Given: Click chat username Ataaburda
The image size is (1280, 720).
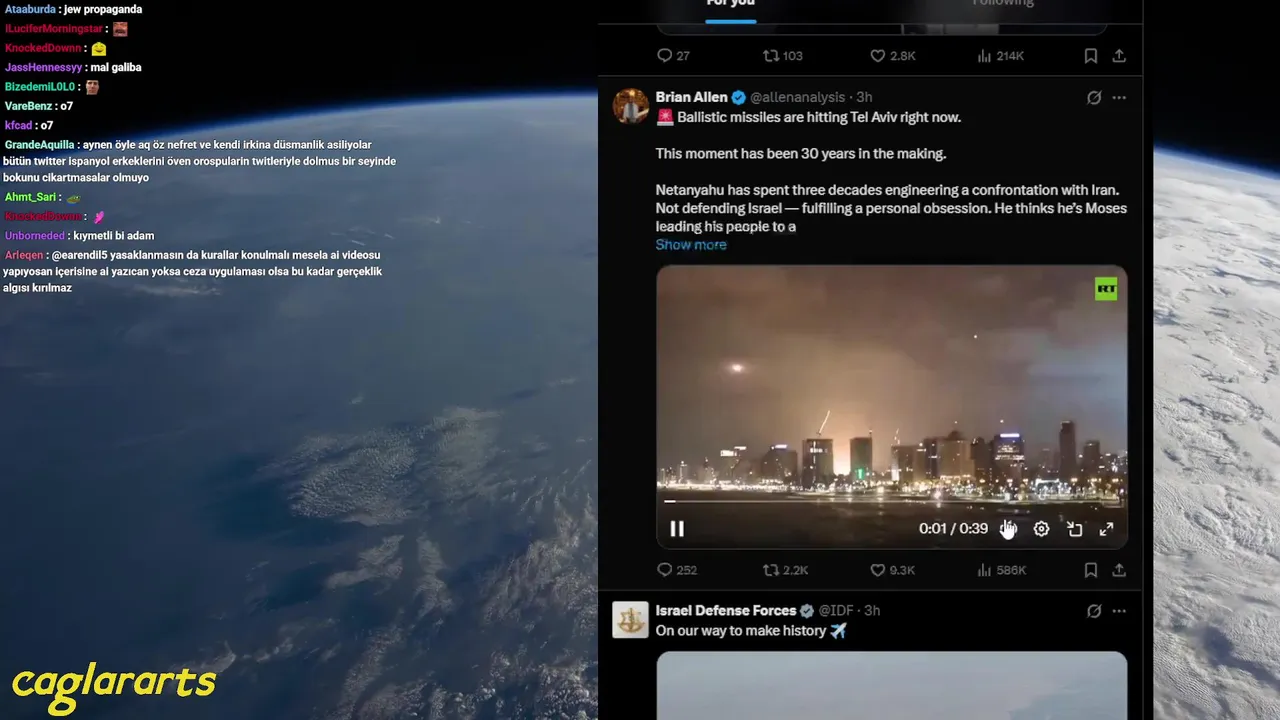Looking at the screenshot, I should 30,9.
